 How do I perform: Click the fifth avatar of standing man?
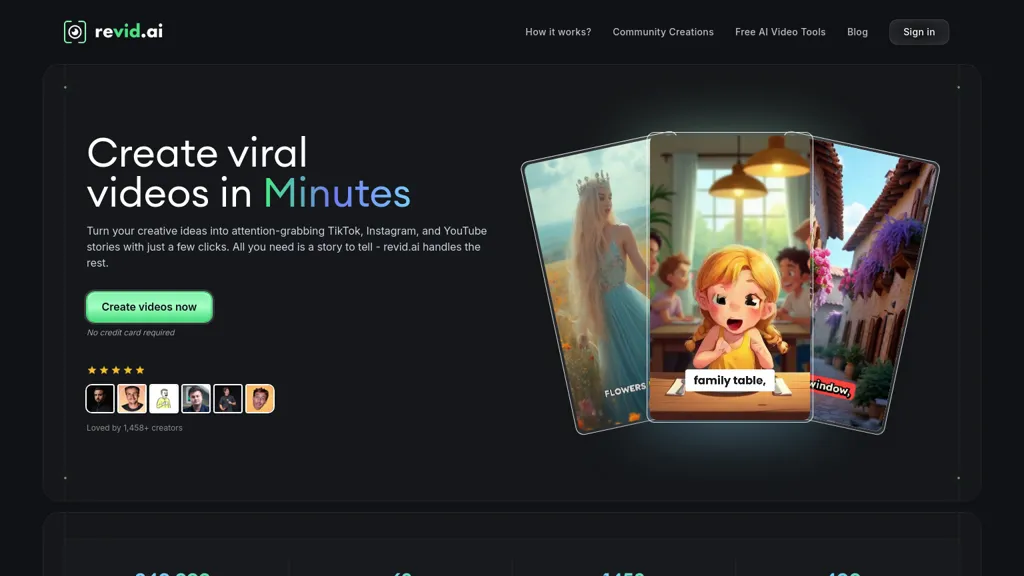point(228,399)
